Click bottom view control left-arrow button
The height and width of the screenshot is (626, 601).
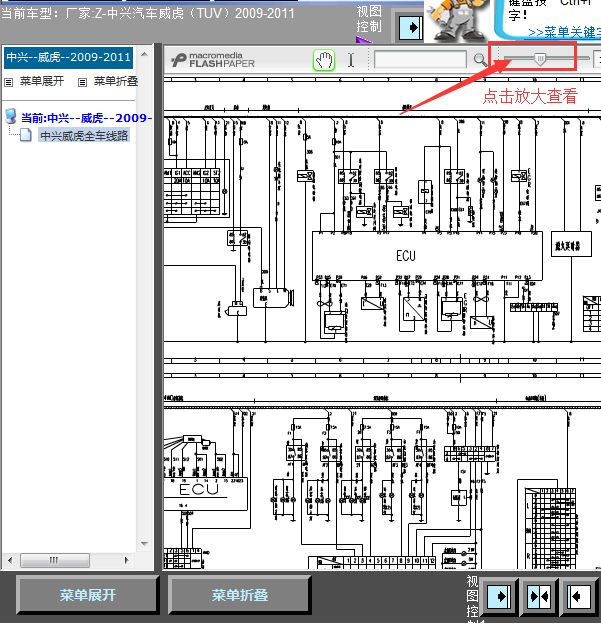point(579,597)
